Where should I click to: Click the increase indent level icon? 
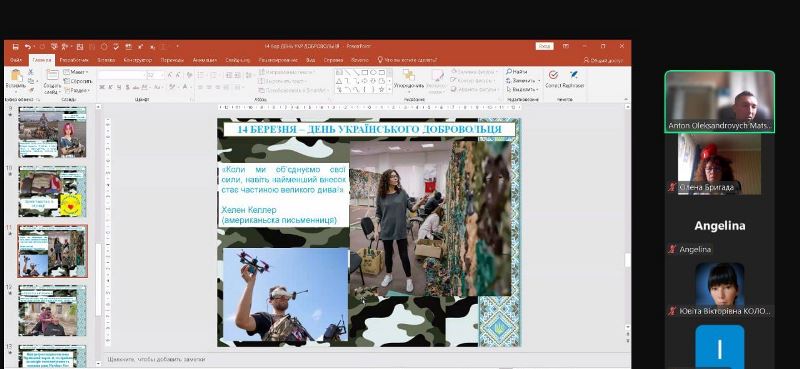point(237,75)
